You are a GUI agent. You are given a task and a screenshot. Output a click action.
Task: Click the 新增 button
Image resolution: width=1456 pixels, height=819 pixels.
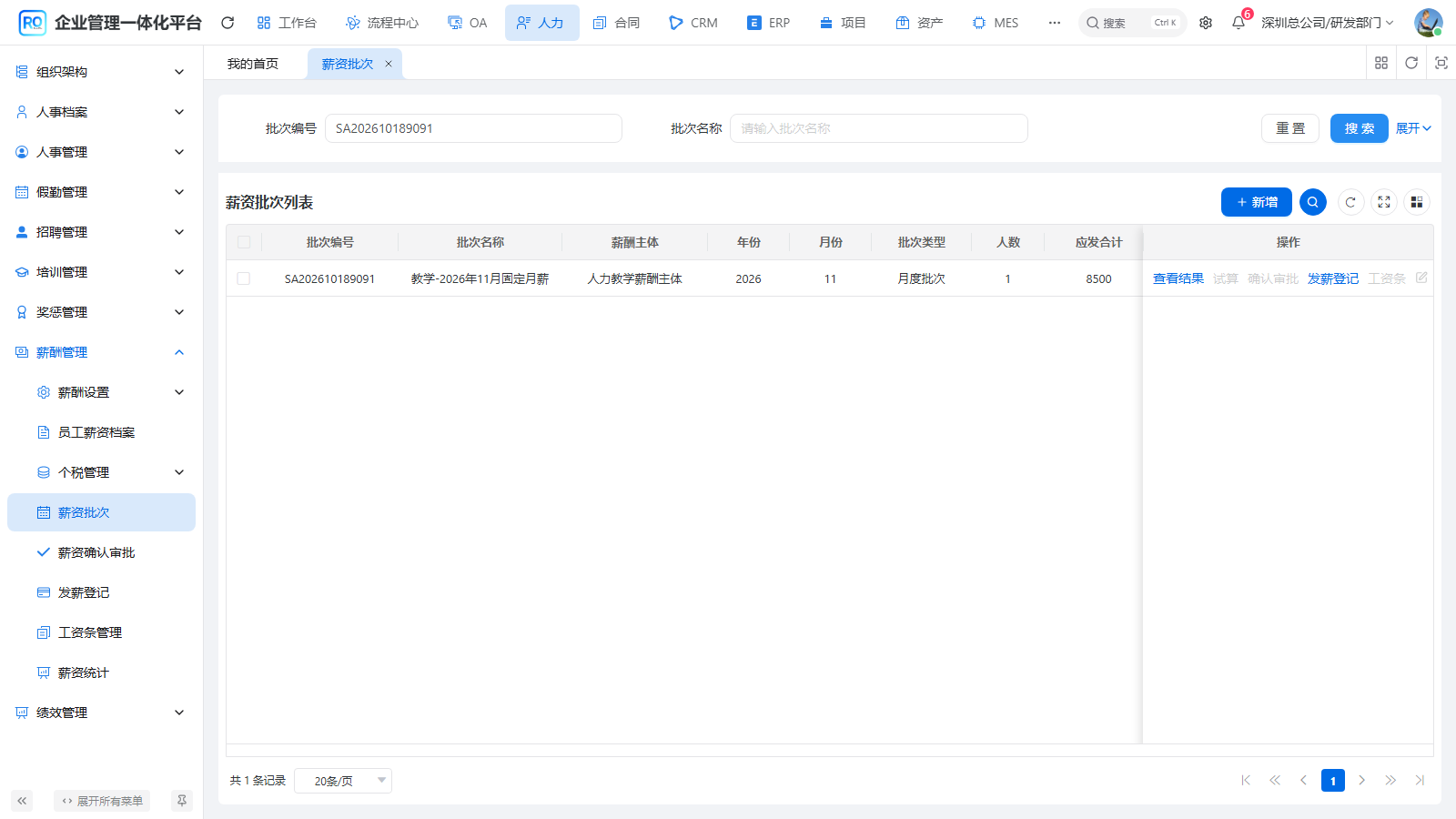1257,202
